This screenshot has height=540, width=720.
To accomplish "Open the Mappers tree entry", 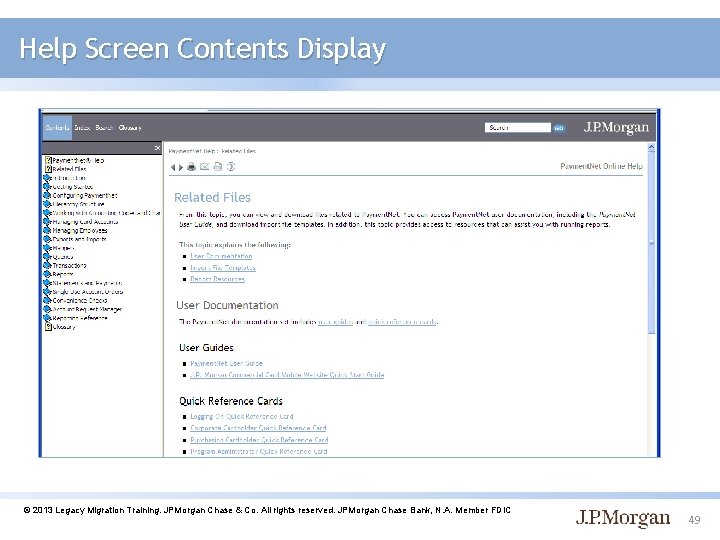I will click(x=63, y=248).
